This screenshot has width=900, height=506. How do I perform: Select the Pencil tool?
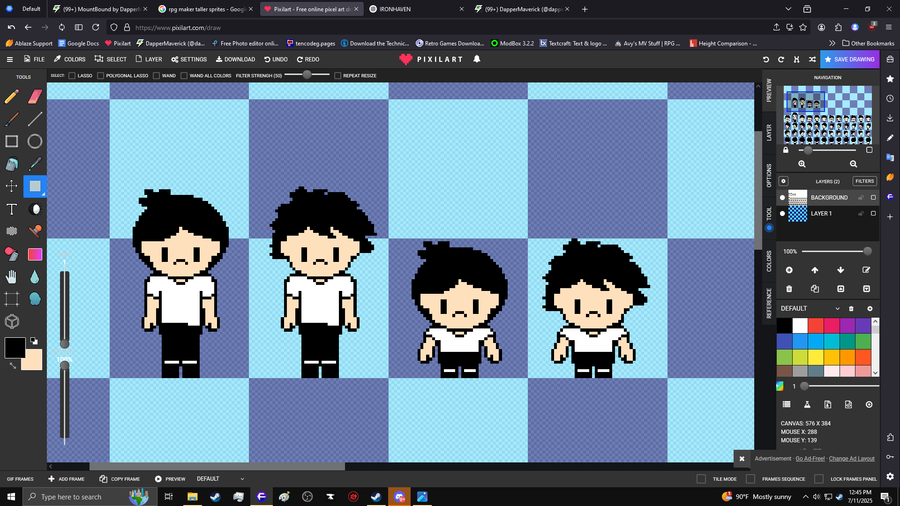tap(11, 96)
